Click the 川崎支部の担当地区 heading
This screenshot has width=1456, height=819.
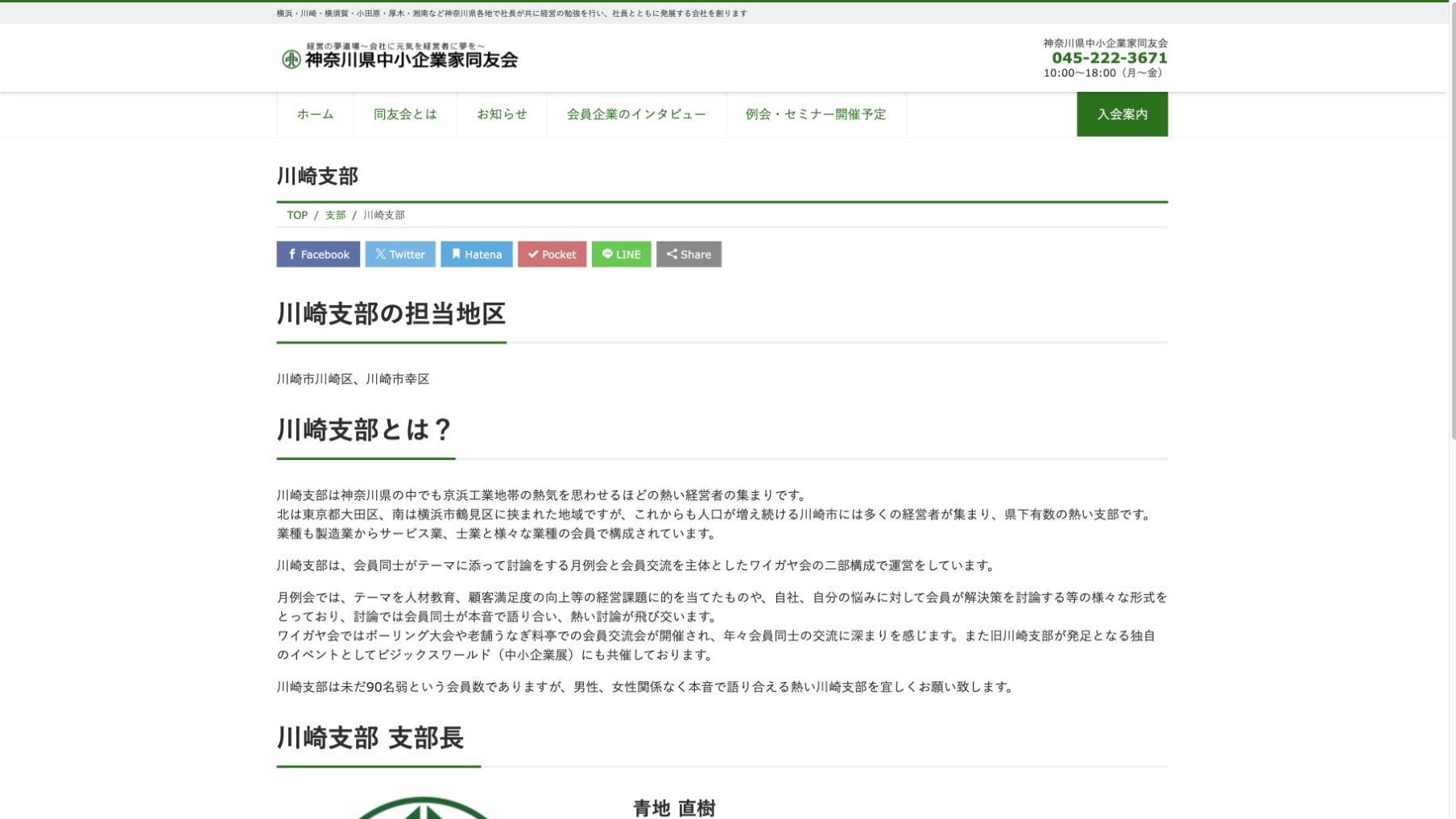point(391,313)
